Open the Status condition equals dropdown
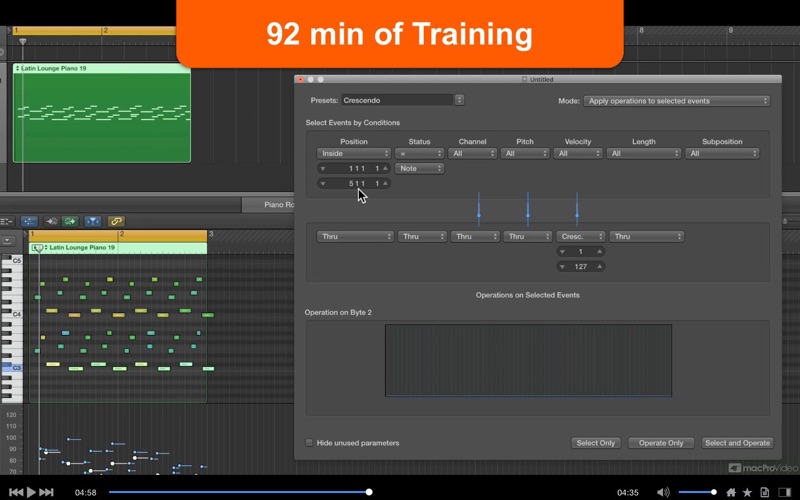 pos(419,153)
